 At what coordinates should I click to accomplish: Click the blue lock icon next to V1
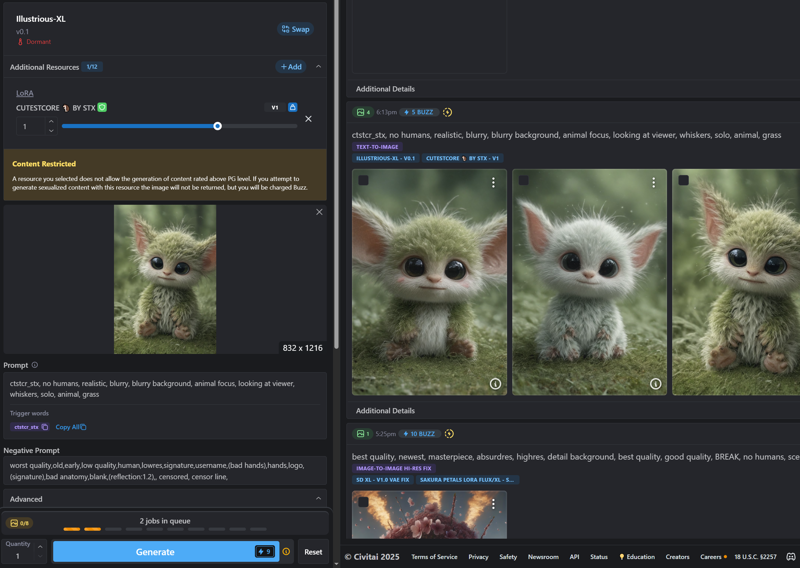pyautogui.click(x=292, y=107)
